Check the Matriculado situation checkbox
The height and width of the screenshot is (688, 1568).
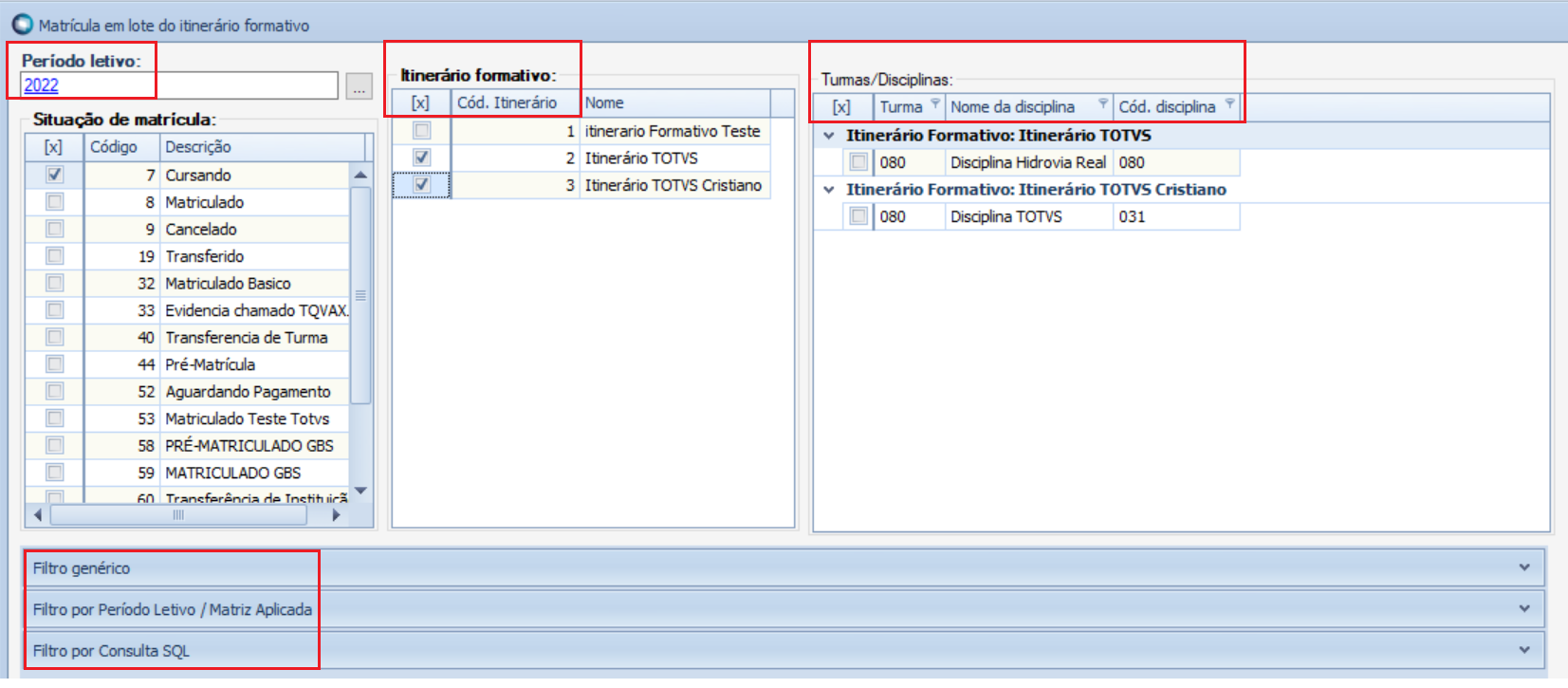pos(55,202)
